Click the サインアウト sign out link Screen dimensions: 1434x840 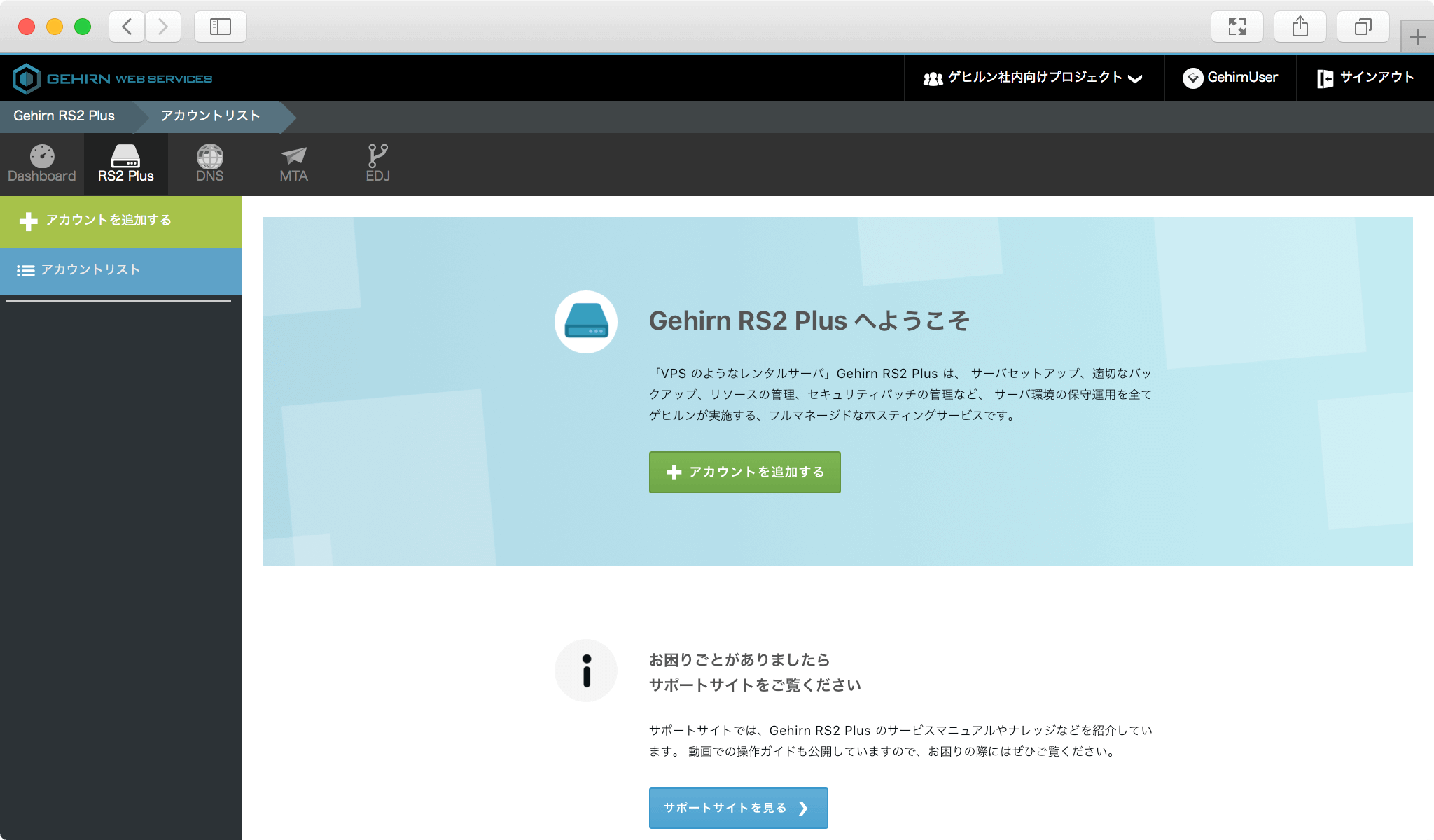point(1365,78)
